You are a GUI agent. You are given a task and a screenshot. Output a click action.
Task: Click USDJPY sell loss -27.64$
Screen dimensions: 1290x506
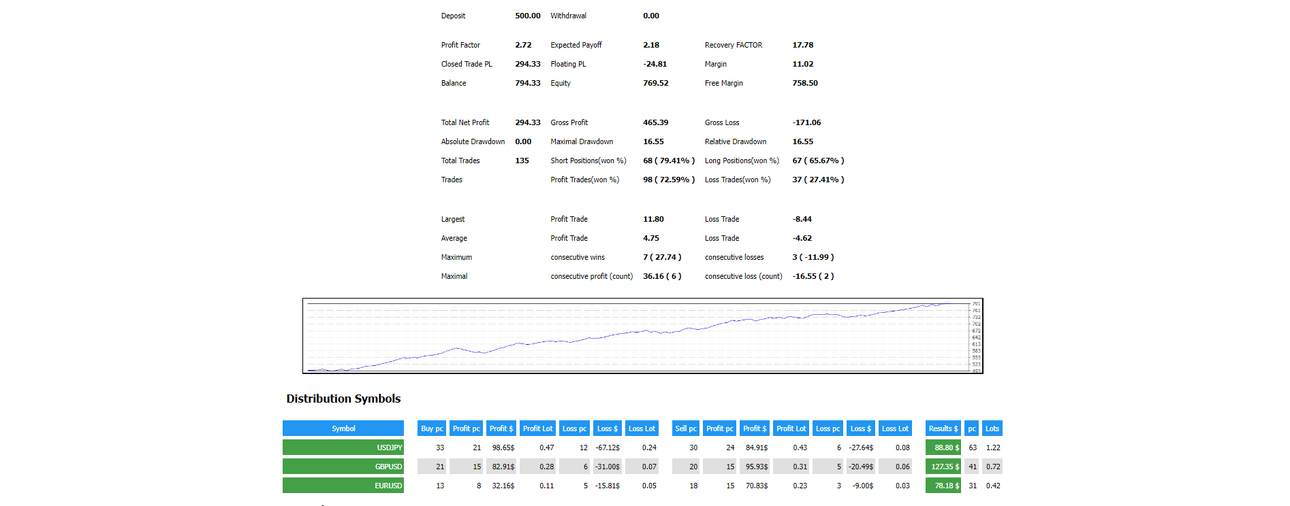863,448
